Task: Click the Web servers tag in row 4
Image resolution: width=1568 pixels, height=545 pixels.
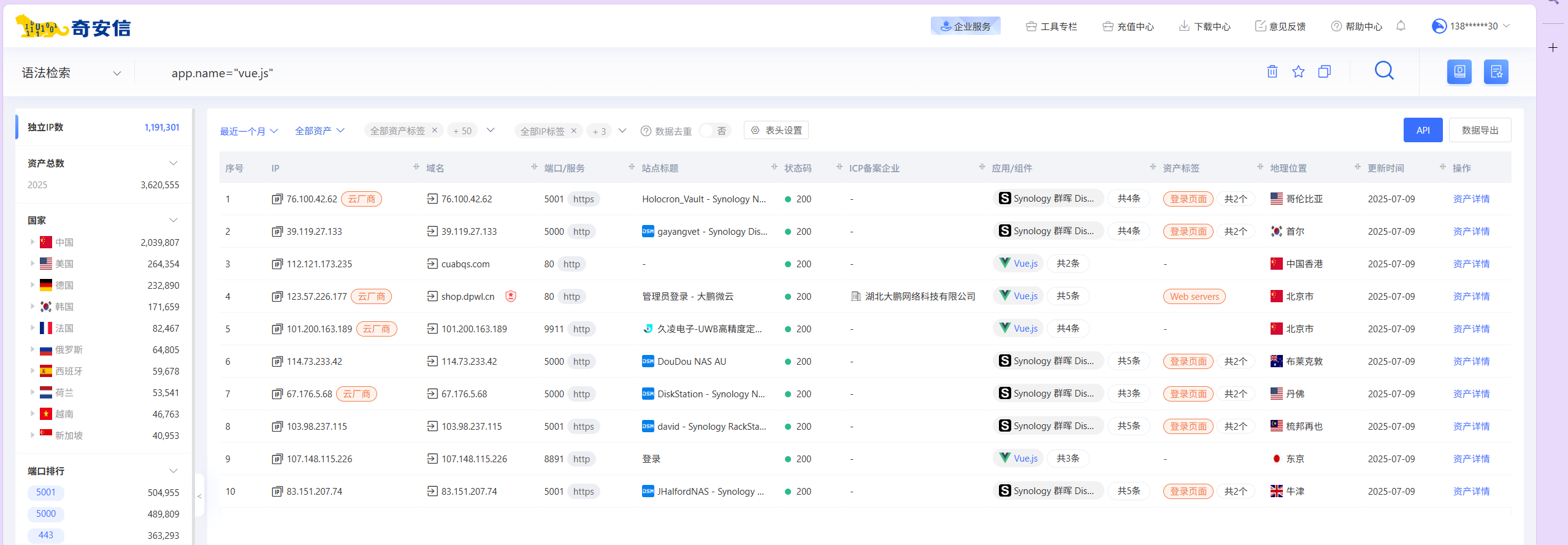Action: pyautogui.click(x=1194, y=297)
